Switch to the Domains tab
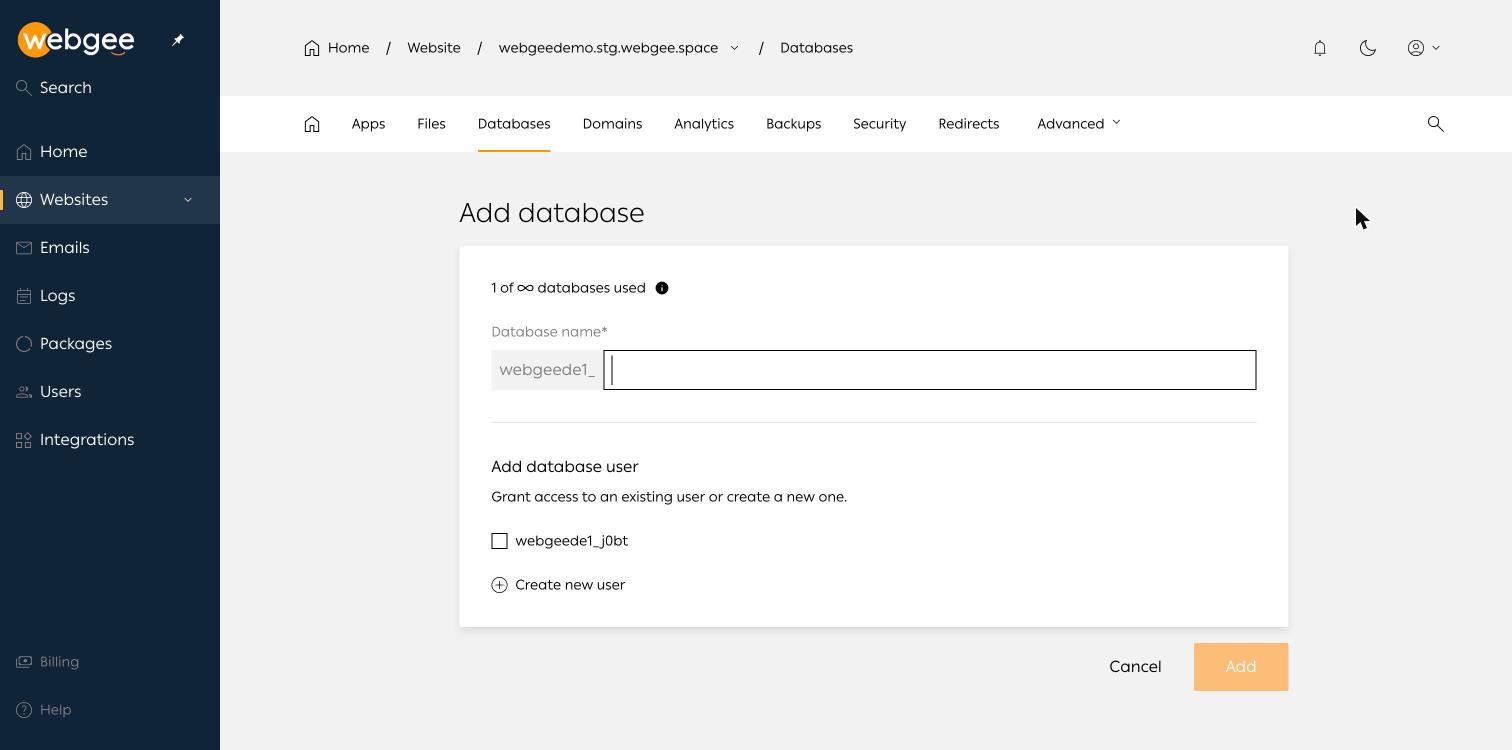 click(612, 124)
